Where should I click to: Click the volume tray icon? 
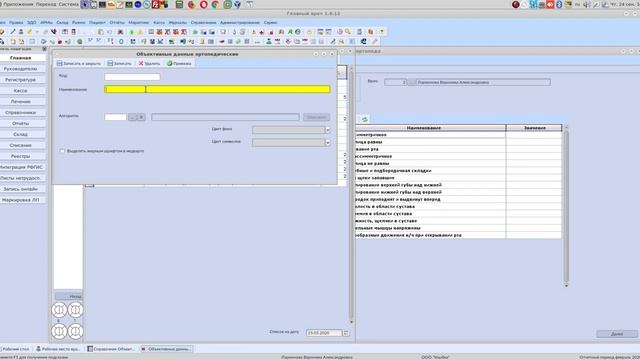[x=587, y=4]
